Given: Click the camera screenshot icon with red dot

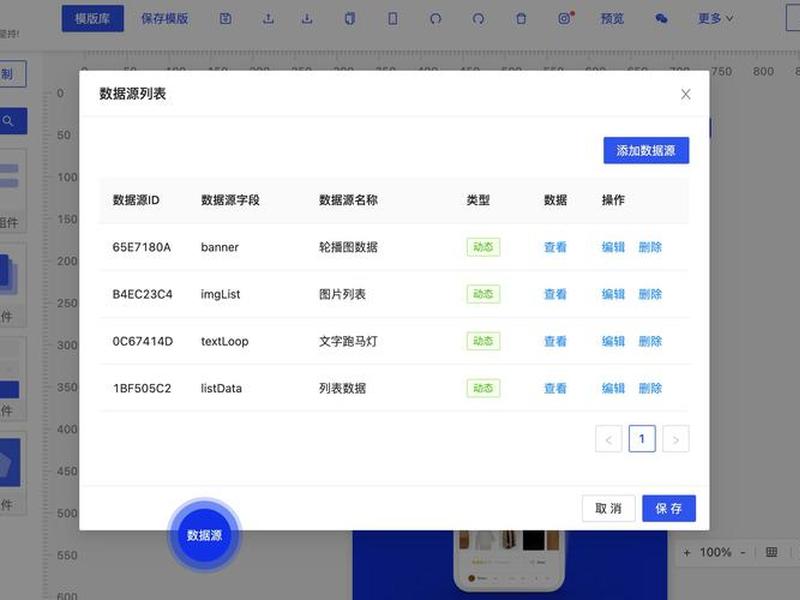Looking at the screenshot, I should (565, 18).
